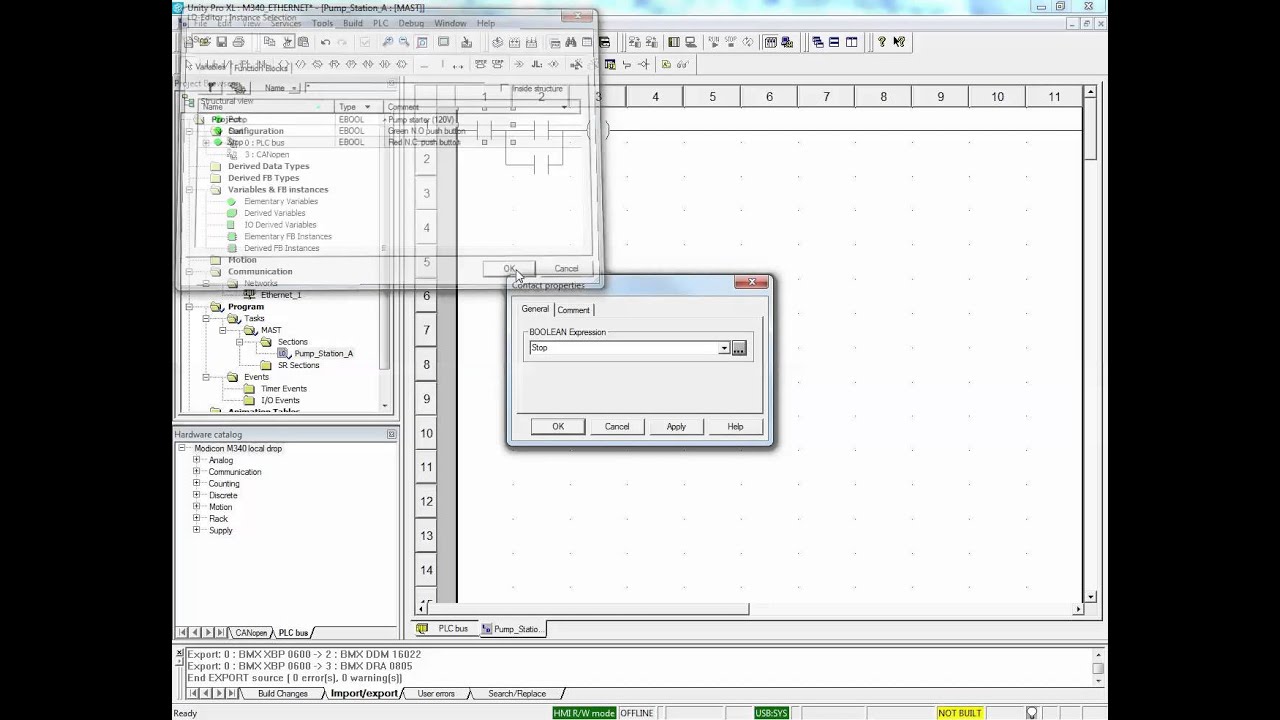Screen dimensions: 1280x720
Task: Open the Build Changes output tab
Action: [283, 693]
